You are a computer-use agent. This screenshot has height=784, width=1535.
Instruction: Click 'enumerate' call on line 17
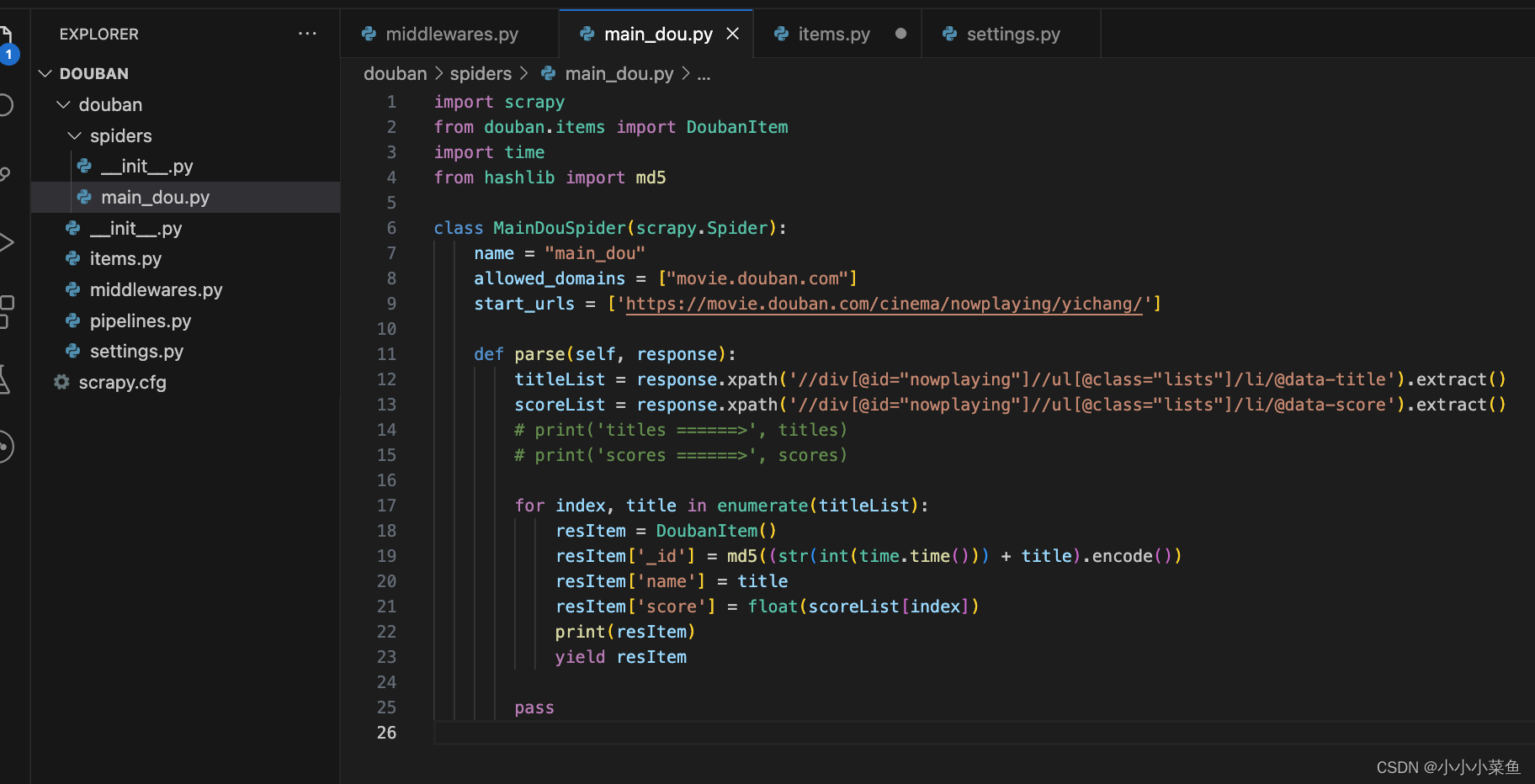[762, 506]
